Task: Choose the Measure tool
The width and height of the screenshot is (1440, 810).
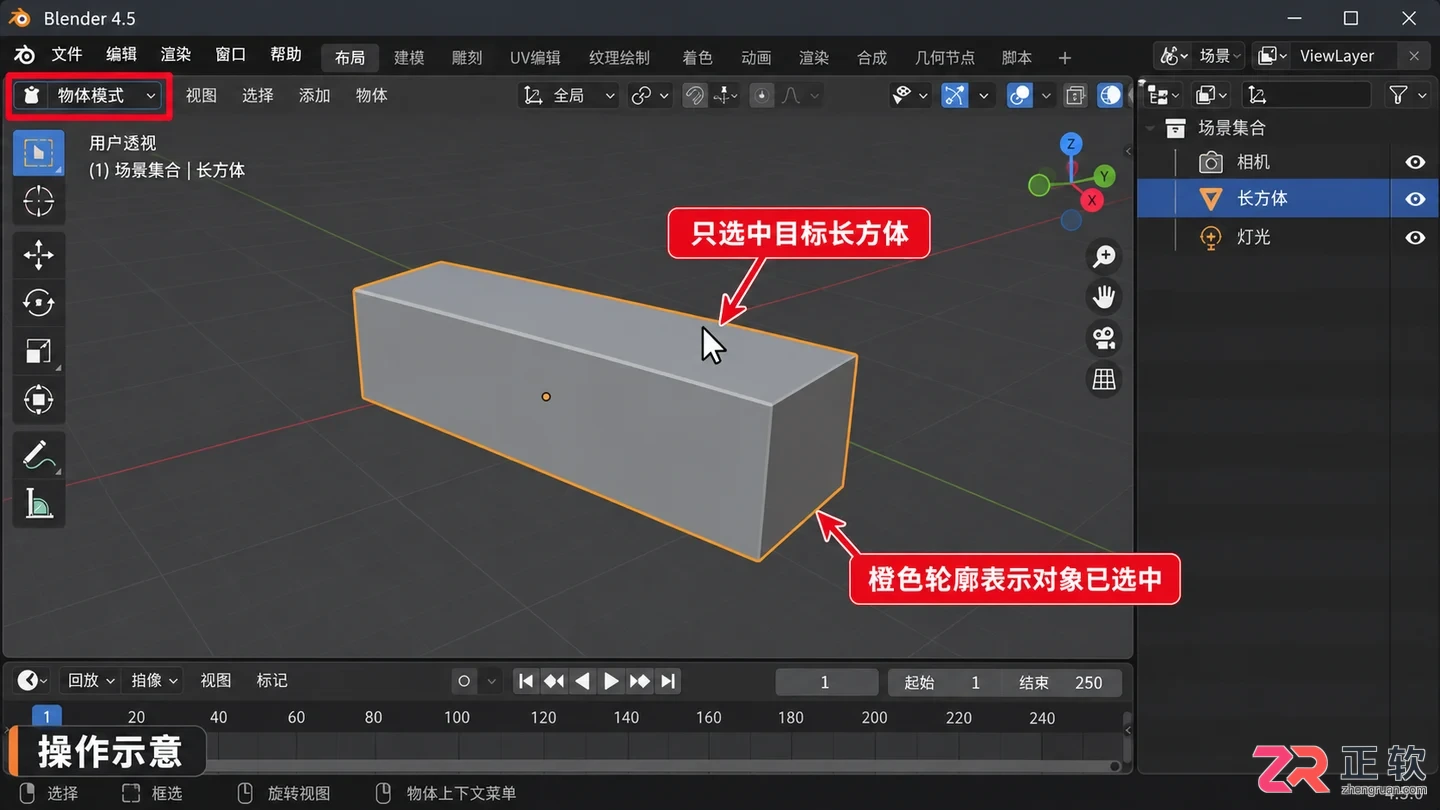Action: tap(39, 504)
